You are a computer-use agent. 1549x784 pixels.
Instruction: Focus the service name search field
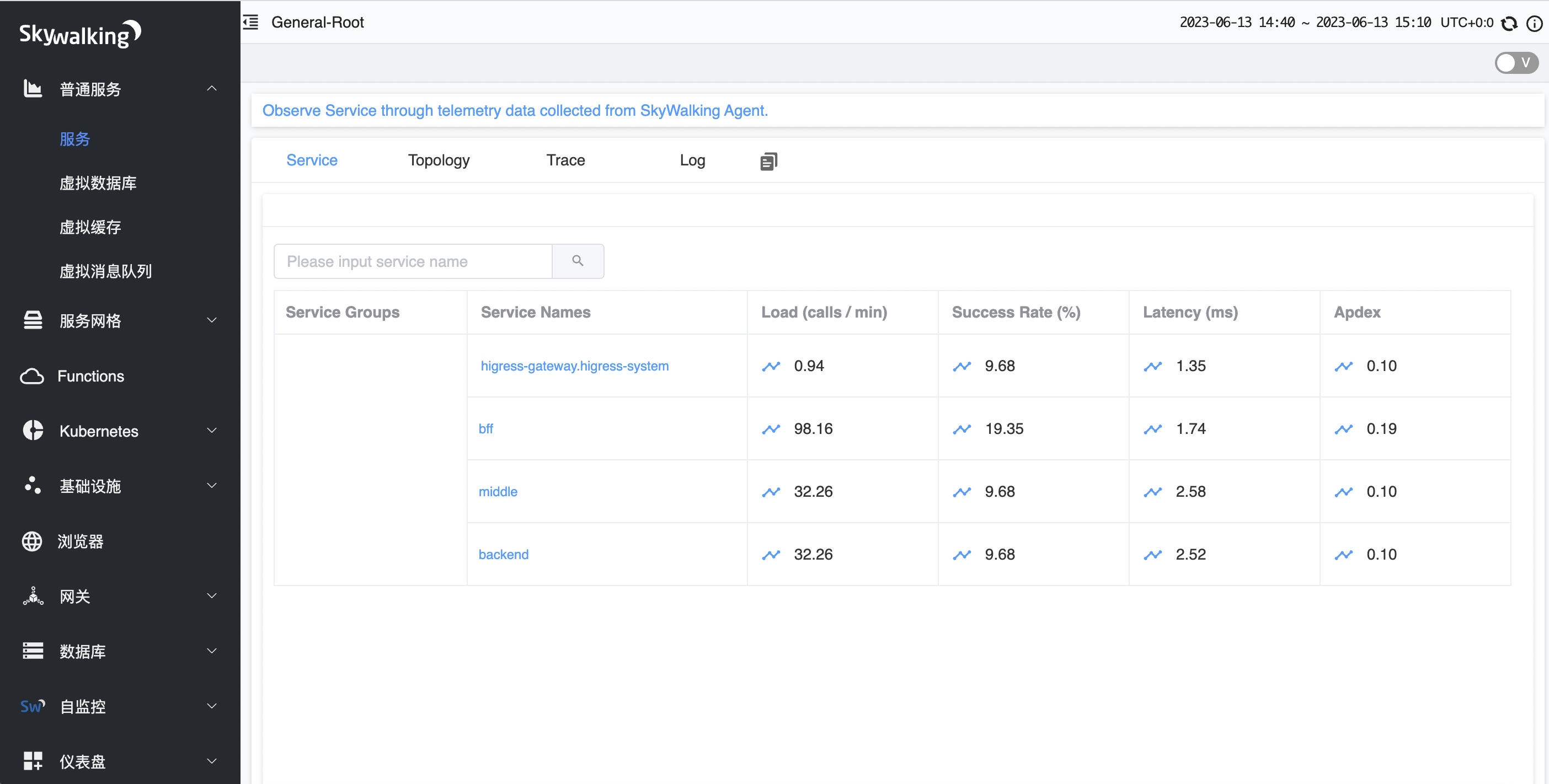[x=413, y=261]
